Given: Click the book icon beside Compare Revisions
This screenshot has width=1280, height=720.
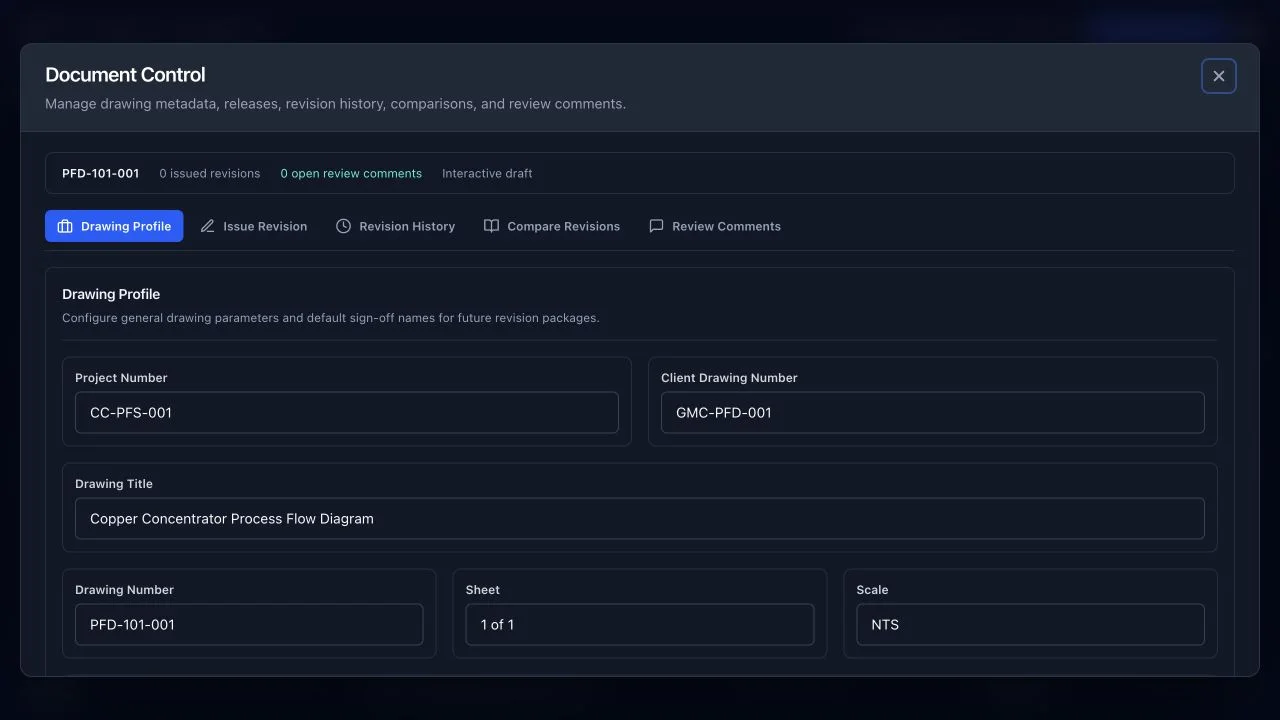Looking at the screenshot, I should click(491, 226).
